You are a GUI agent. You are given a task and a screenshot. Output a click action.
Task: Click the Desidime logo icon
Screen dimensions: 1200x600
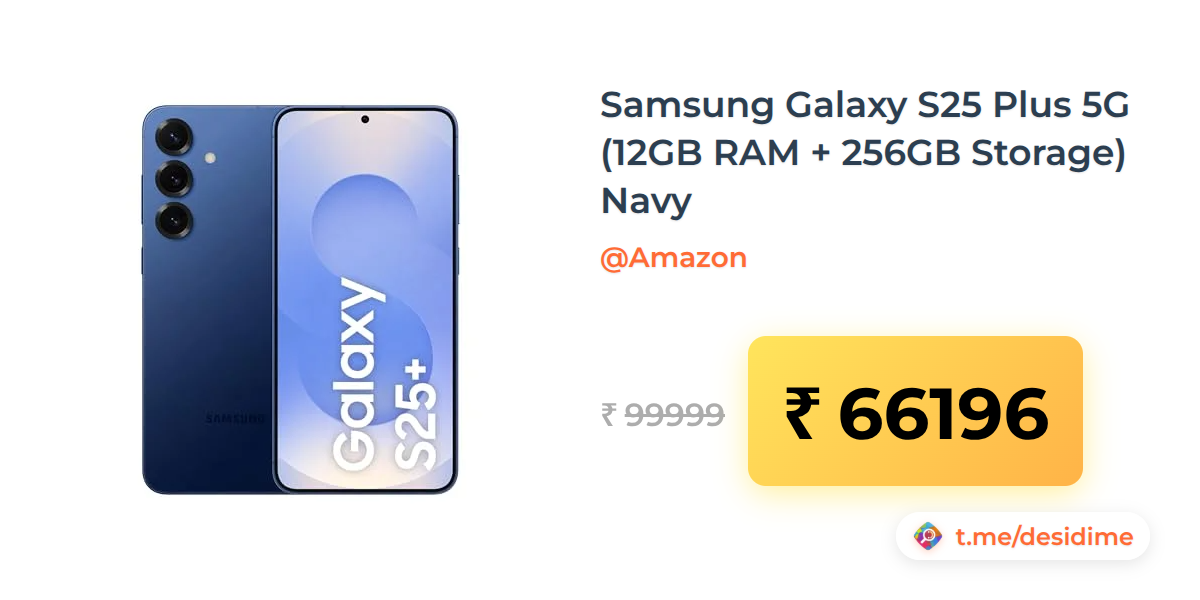(929, 537)
